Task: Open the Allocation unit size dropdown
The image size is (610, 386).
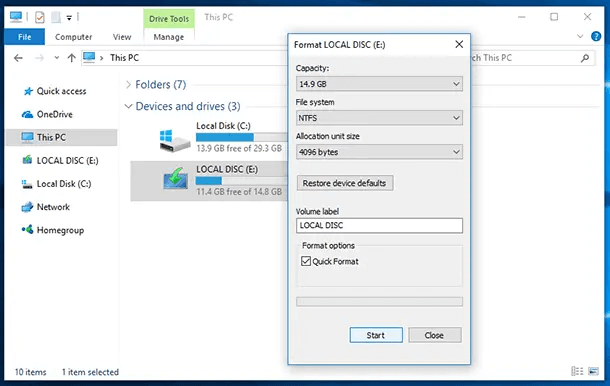Action: pyautogui.click(x=379, y=152)
